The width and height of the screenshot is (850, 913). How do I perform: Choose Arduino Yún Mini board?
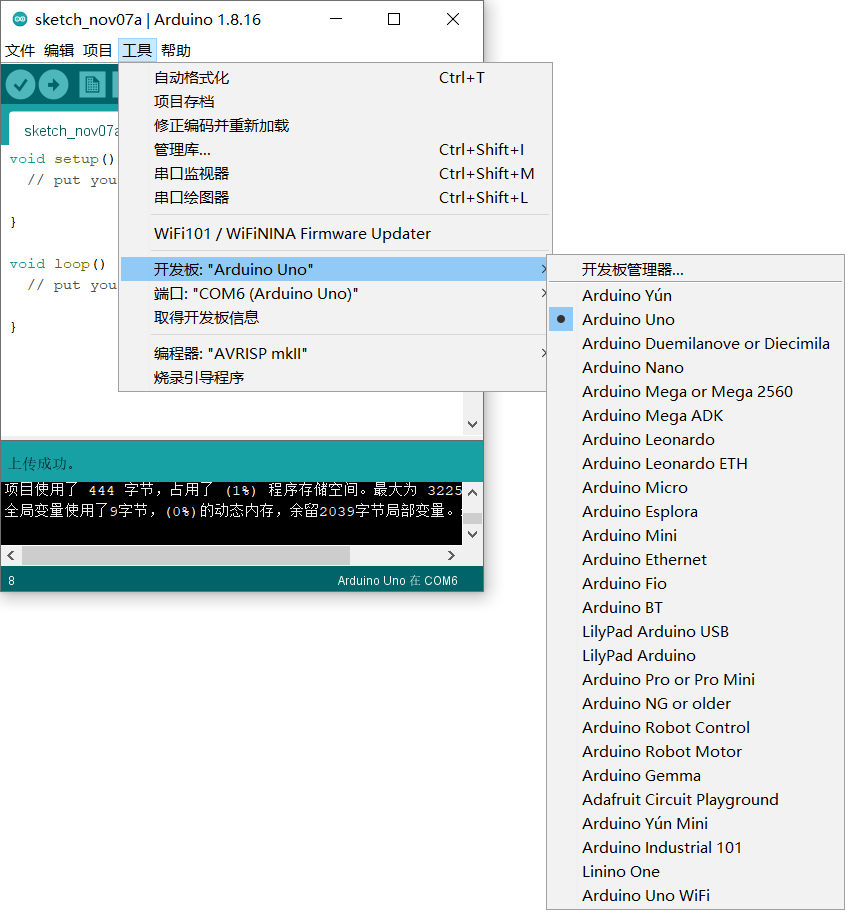696,823
